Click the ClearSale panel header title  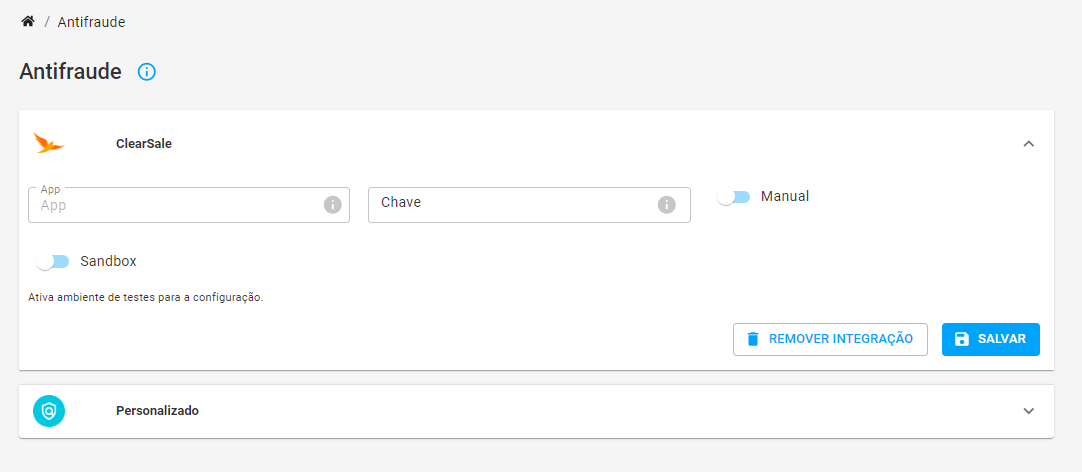pyautogui.click(x=144, y=144)
